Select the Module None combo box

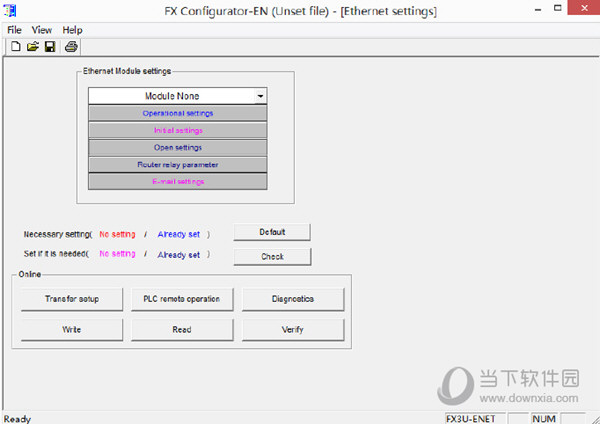(x=178, y=96)
